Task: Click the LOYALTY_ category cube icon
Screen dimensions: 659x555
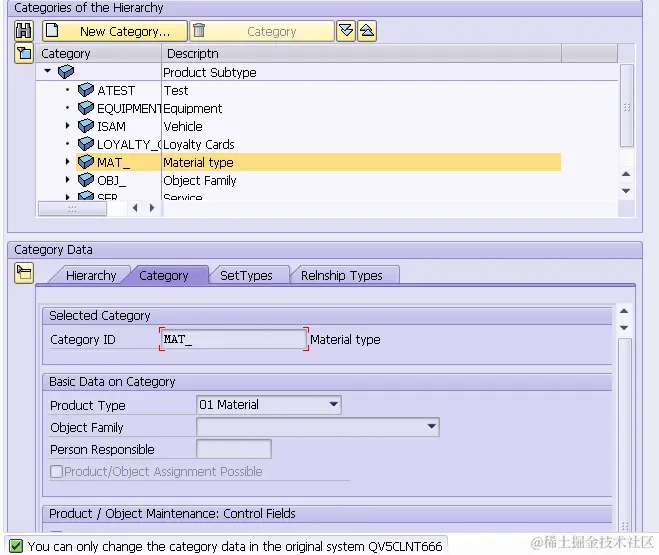Action: coord(86,144)
